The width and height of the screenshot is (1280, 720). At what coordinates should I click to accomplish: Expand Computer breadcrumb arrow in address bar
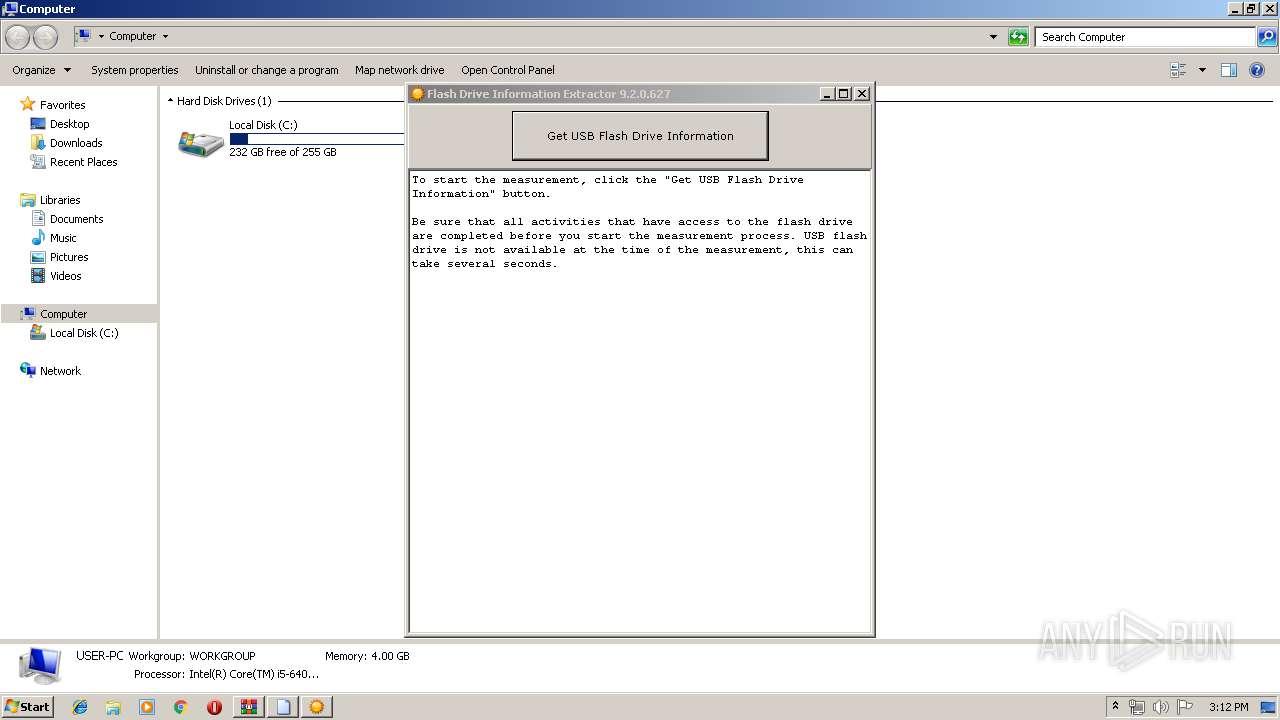(165, 37)
